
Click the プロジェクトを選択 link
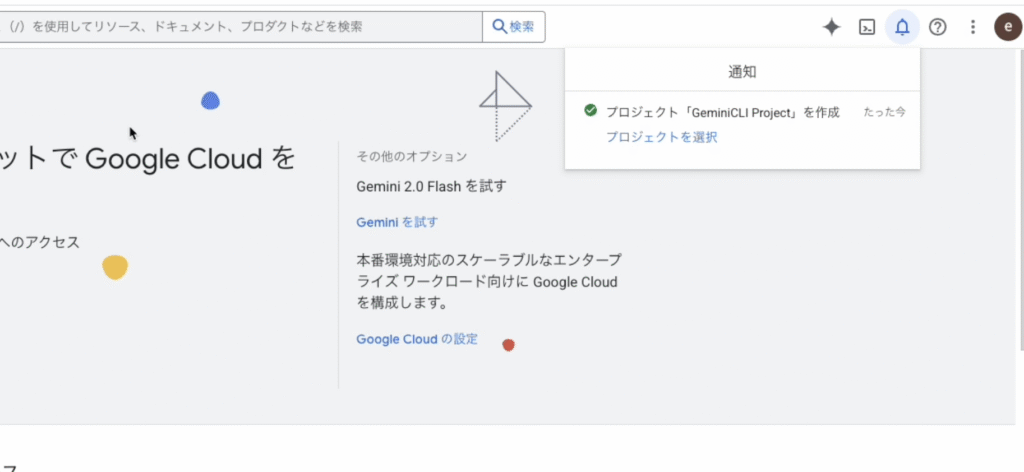point(662,137)
